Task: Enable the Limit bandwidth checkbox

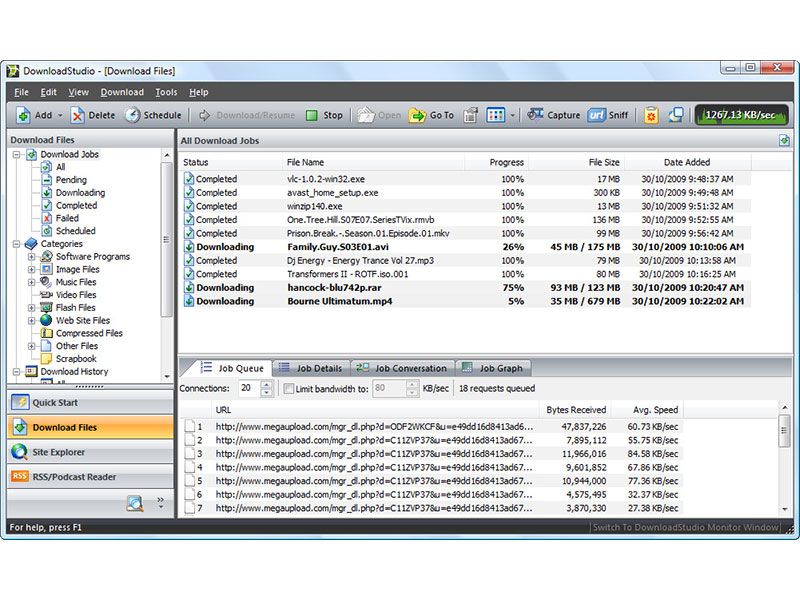Action: click(289, 388)
